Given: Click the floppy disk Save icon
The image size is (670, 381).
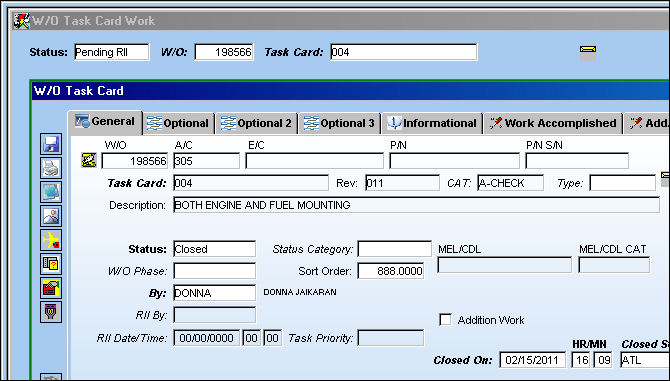Looking at the screenshot, I should (x=51, y=144).
